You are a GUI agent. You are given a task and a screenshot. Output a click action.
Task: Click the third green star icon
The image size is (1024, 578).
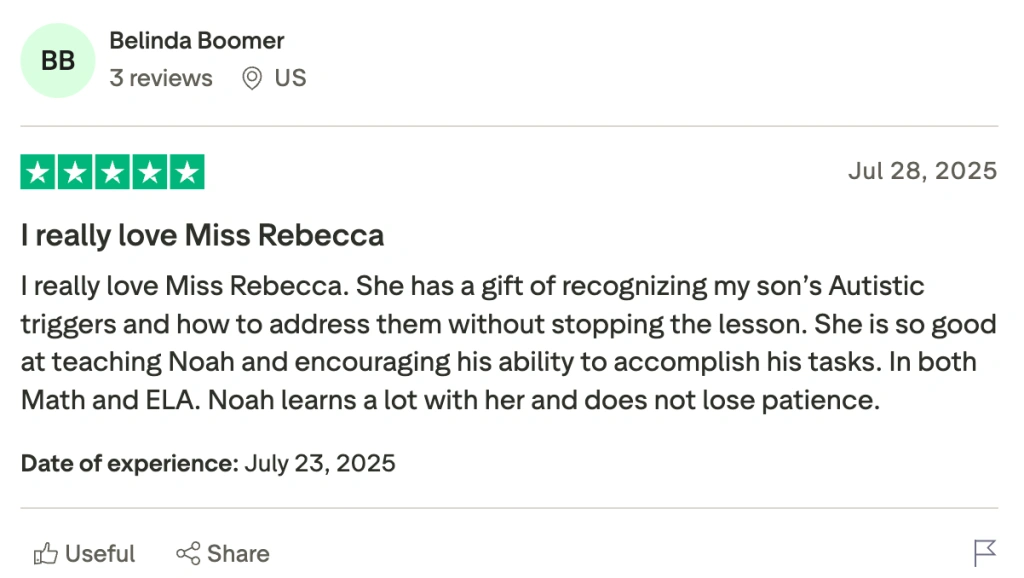[112, 171]
